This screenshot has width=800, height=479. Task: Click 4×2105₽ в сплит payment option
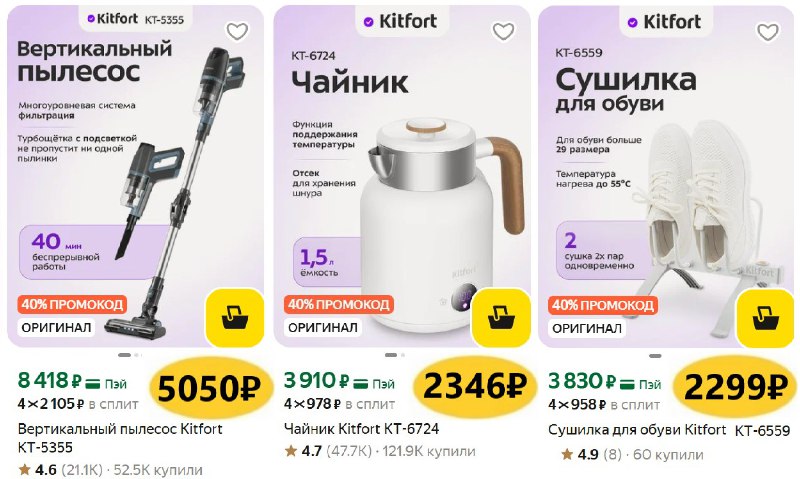coord(78,404)
